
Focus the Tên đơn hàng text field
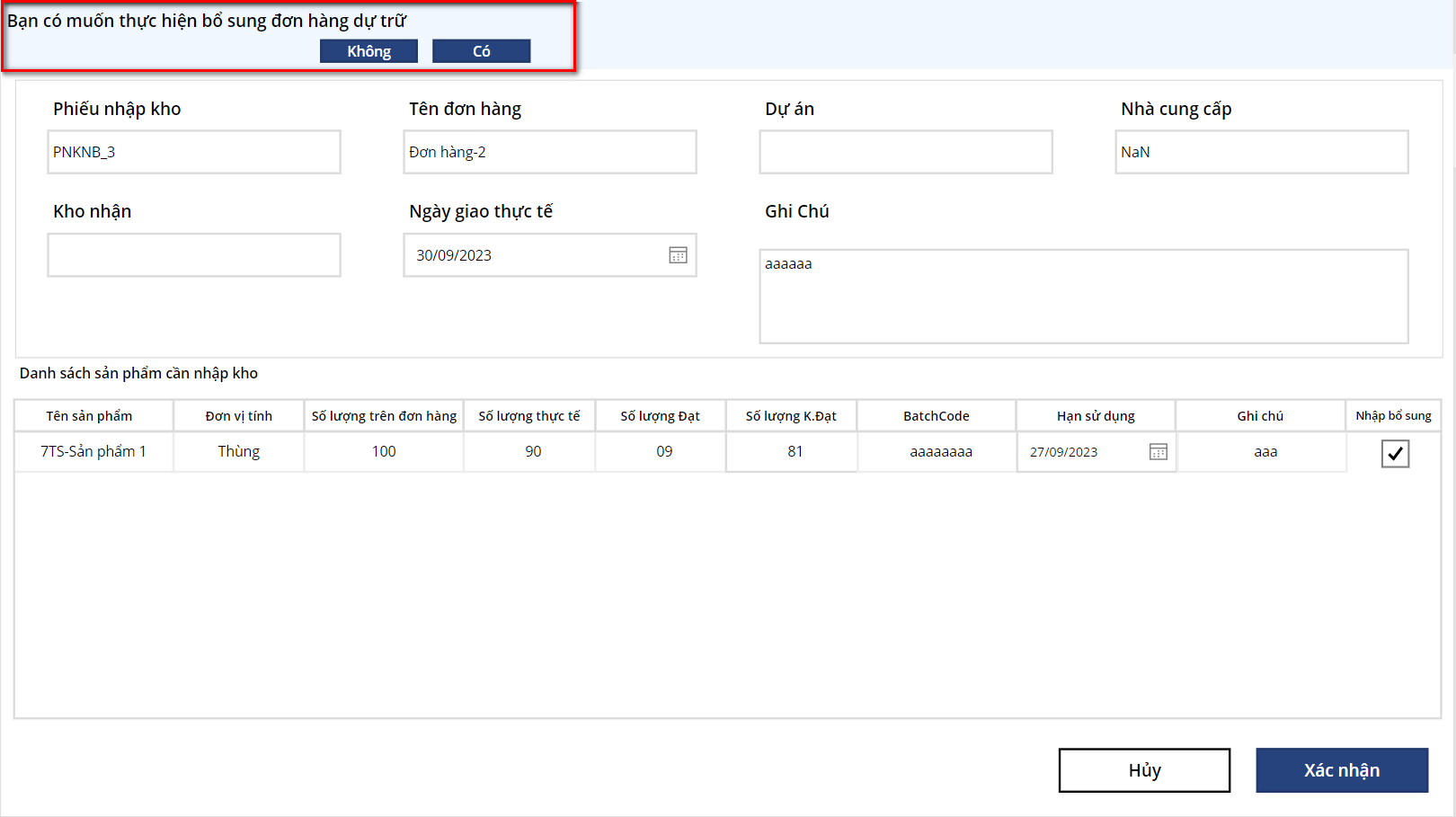pyautogui.click(x=549, y=152)
